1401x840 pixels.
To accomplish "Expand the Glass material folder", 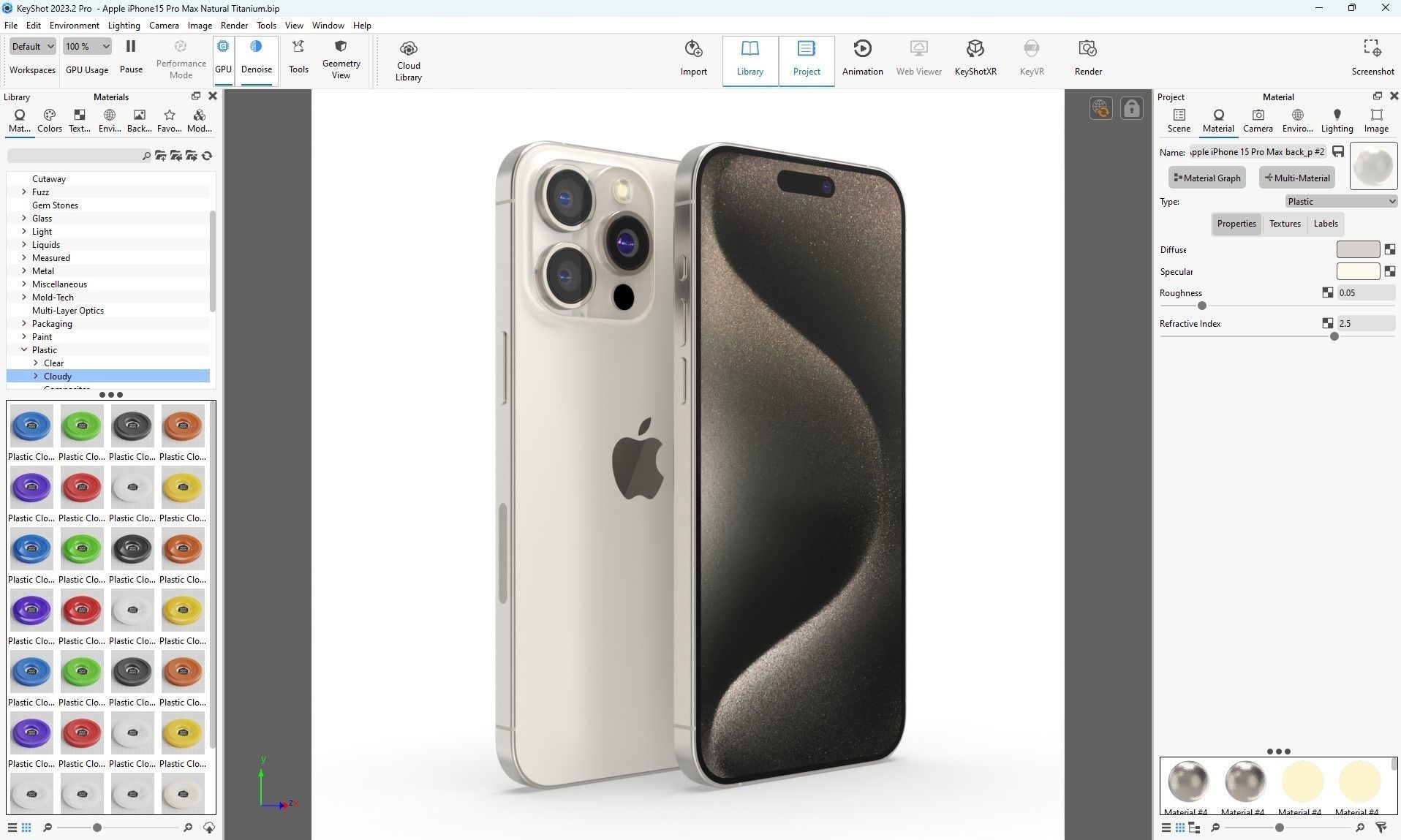I will click(24, 218).
